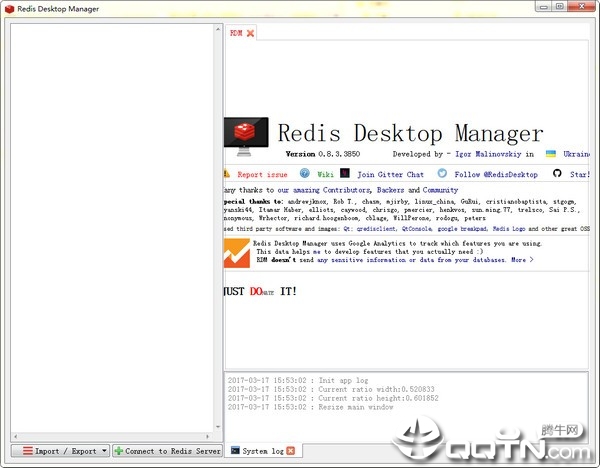Viewport: 600px width, 468px height.
Task: Open the Contributors link
Action: [346, 190]
